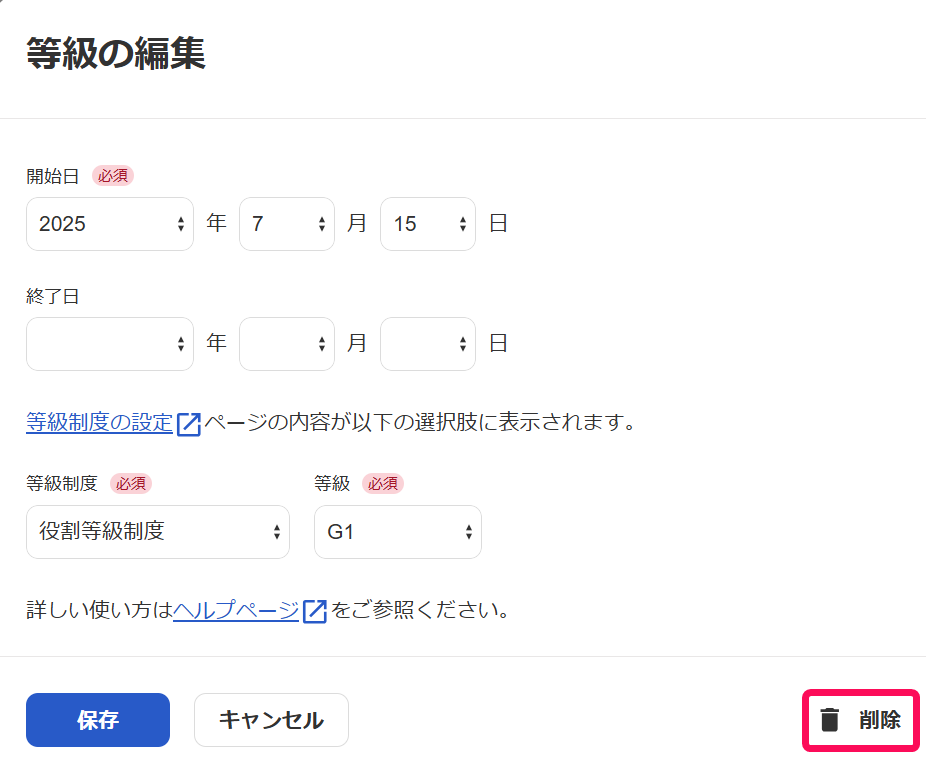
Task: Click the 等級の編集 dialog heading
Action: click(116, 54)
